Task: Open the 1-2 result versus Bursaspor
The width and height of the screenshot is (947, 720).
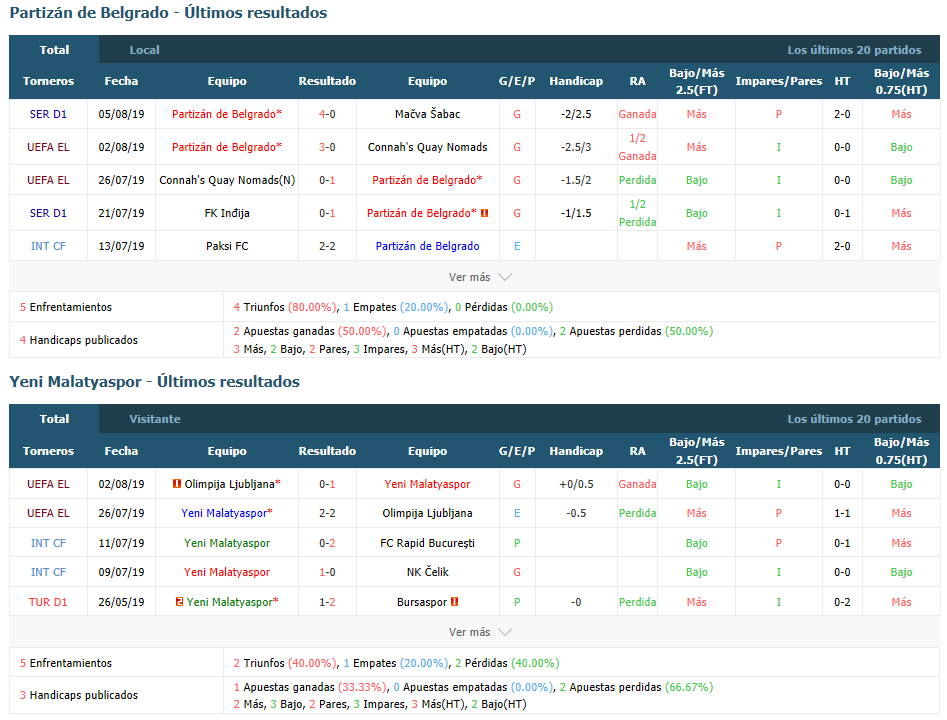Action: coord(327,602)
